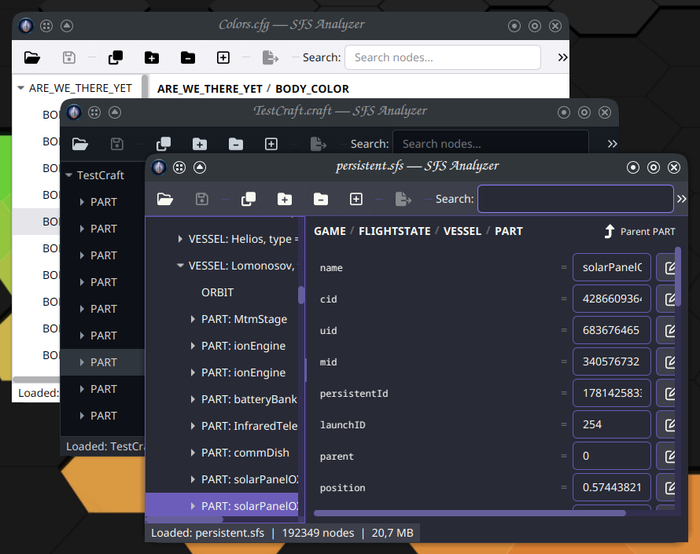The width and height of the screenshot is (700, 554).
Task: Click the launchID value field 254
Action: (x=611, y=425)
